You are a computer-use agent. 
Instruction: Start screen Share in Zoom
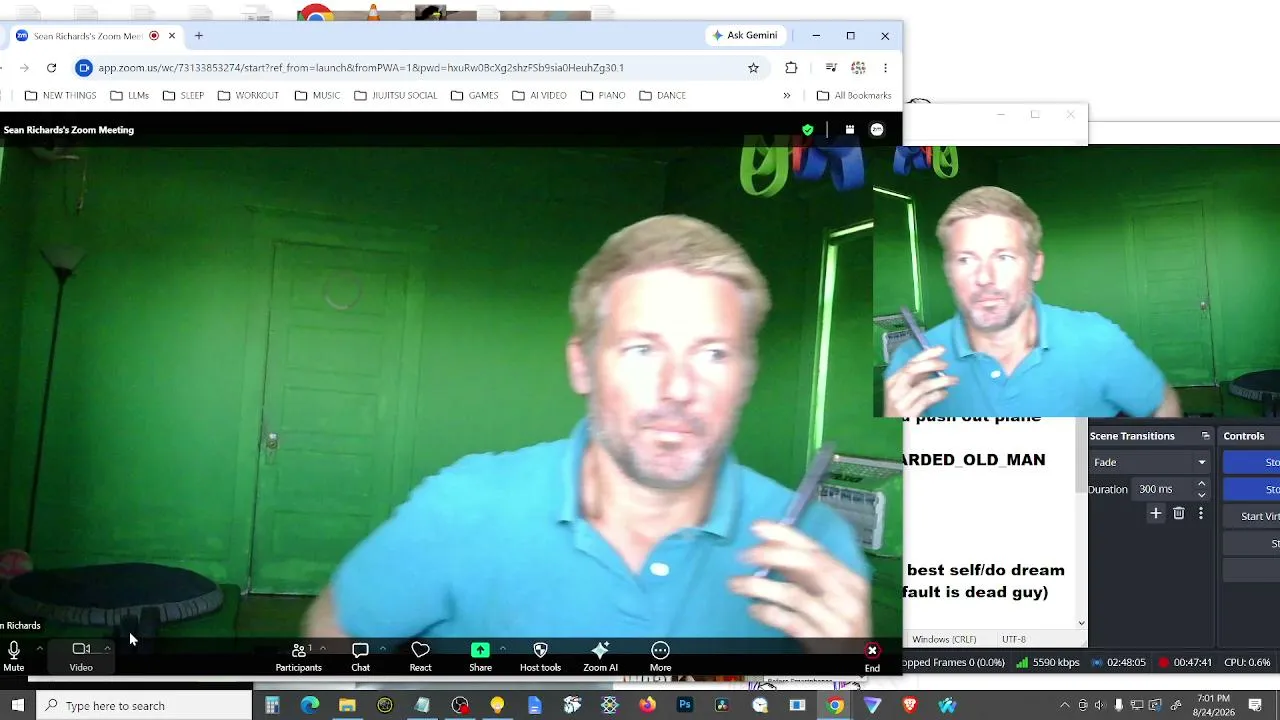(480, 656)
